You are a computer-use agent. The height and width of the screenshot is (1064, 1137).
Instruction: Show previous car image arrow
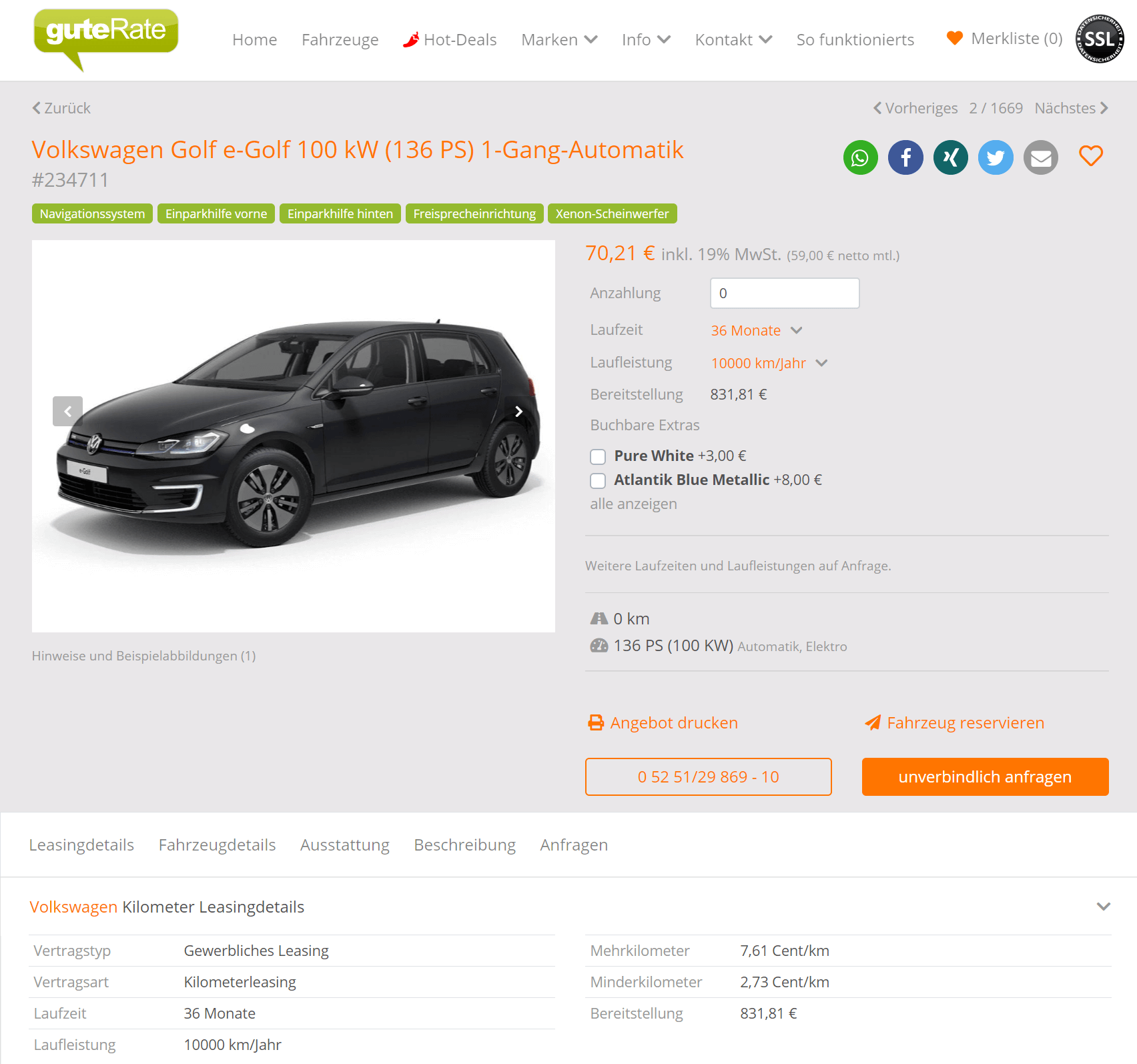coord(67,412)
